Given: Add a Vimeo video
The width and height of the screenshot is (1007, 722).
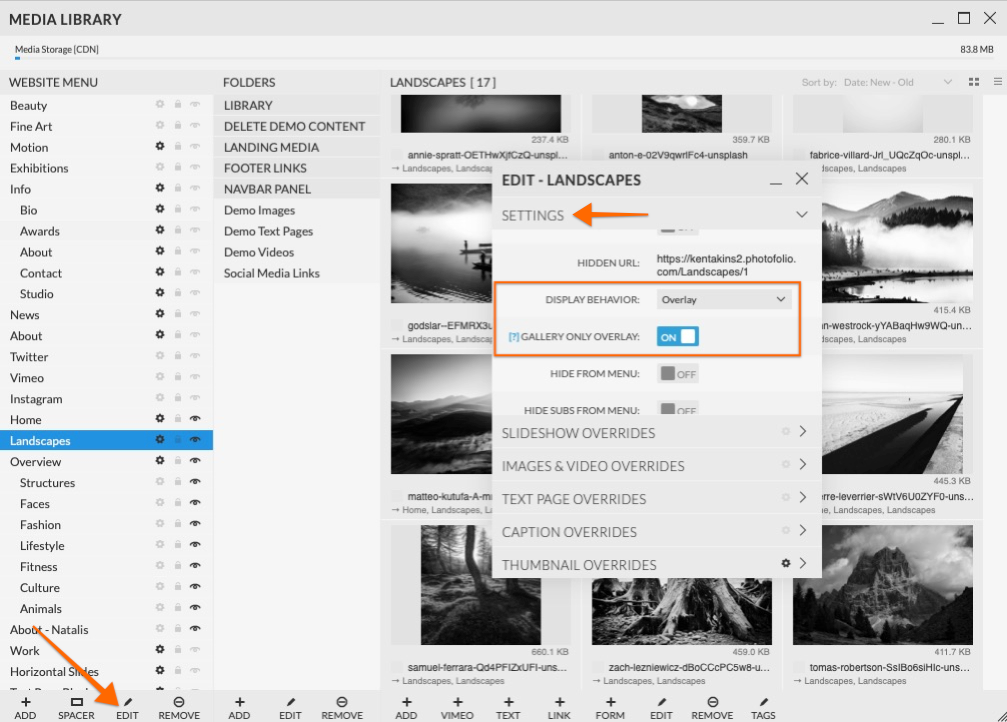Looking at the screenshot, I should (x=457, y=708).
